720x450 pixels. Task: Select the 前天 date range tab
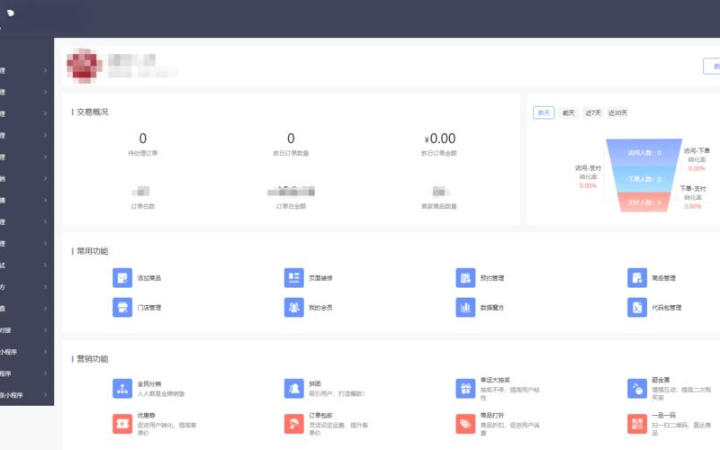[568, 112]
